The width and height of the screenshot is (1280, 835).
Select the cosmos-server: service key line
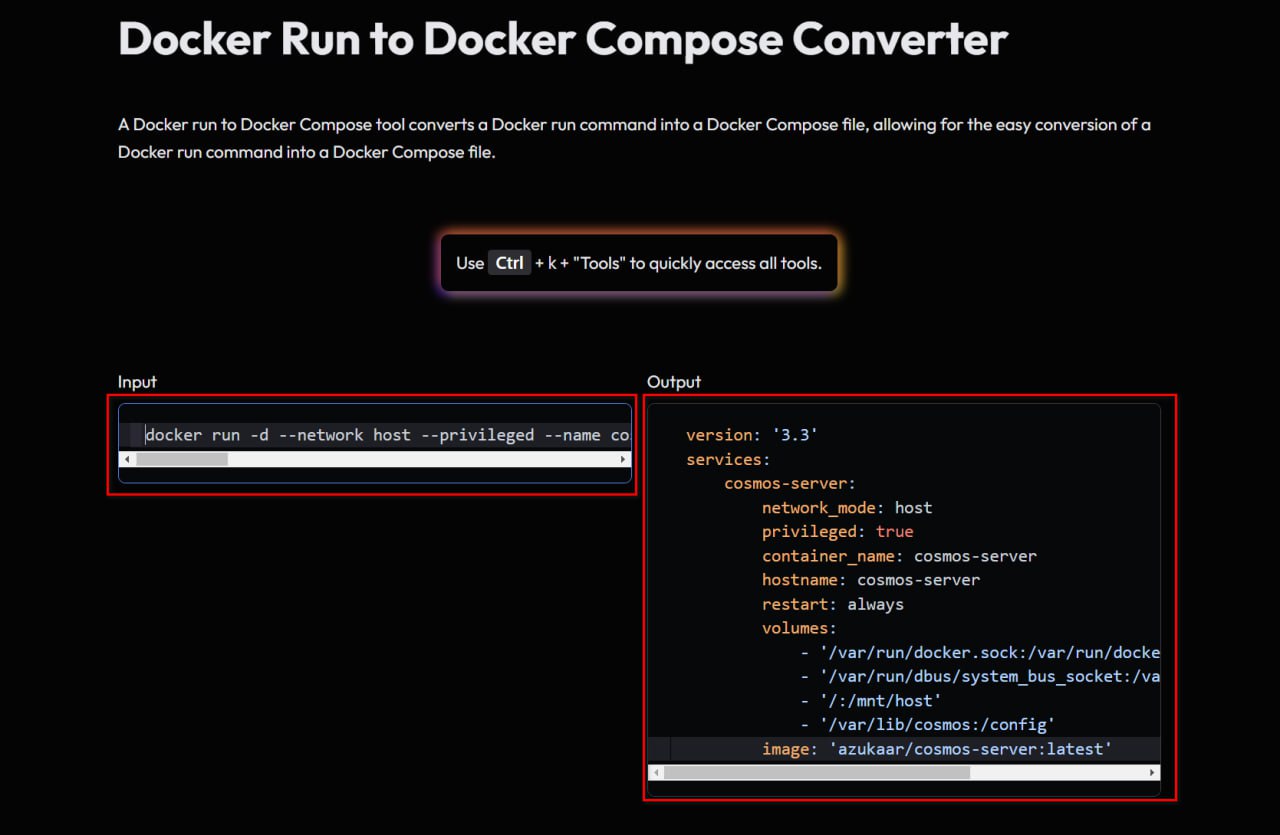click(x=790, y=484)
